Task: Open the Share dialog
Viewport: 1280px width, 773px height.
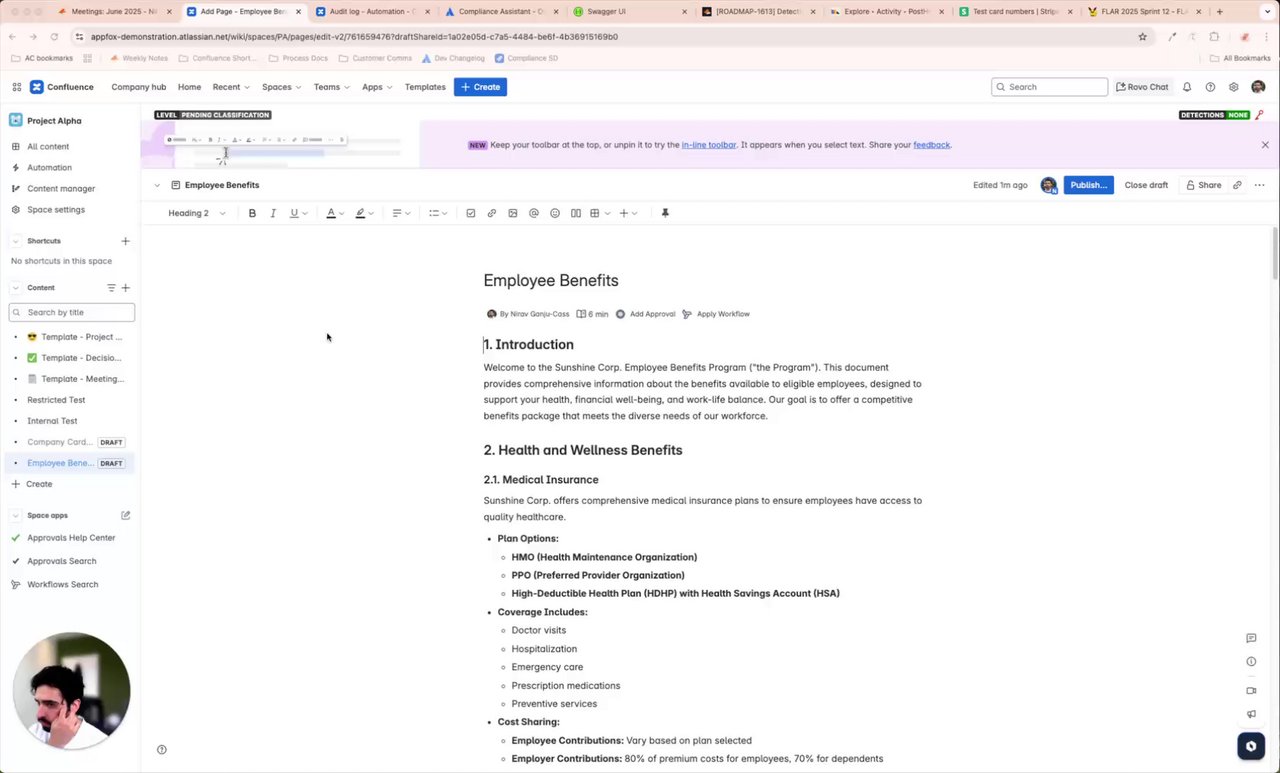Action: [1203, 185]
